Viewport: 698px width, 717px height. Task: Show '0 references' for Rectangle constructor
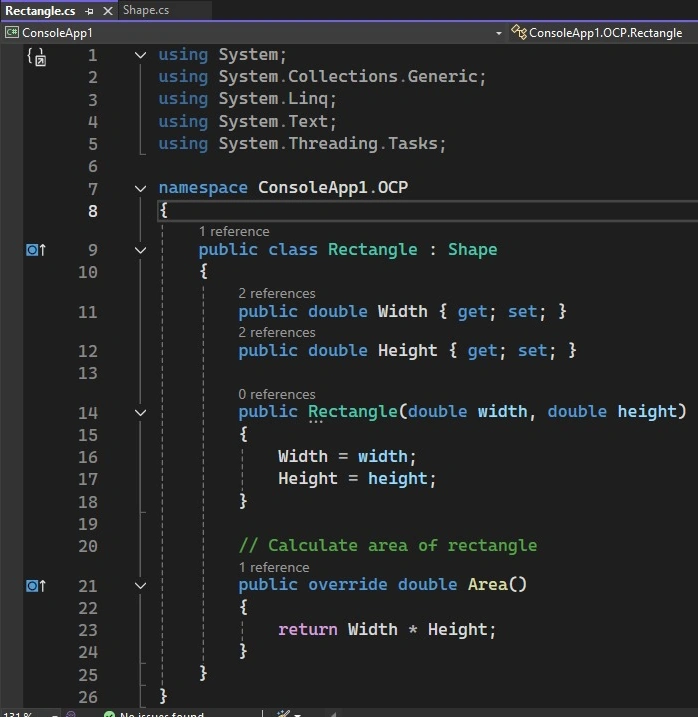(x=277, y=394)
